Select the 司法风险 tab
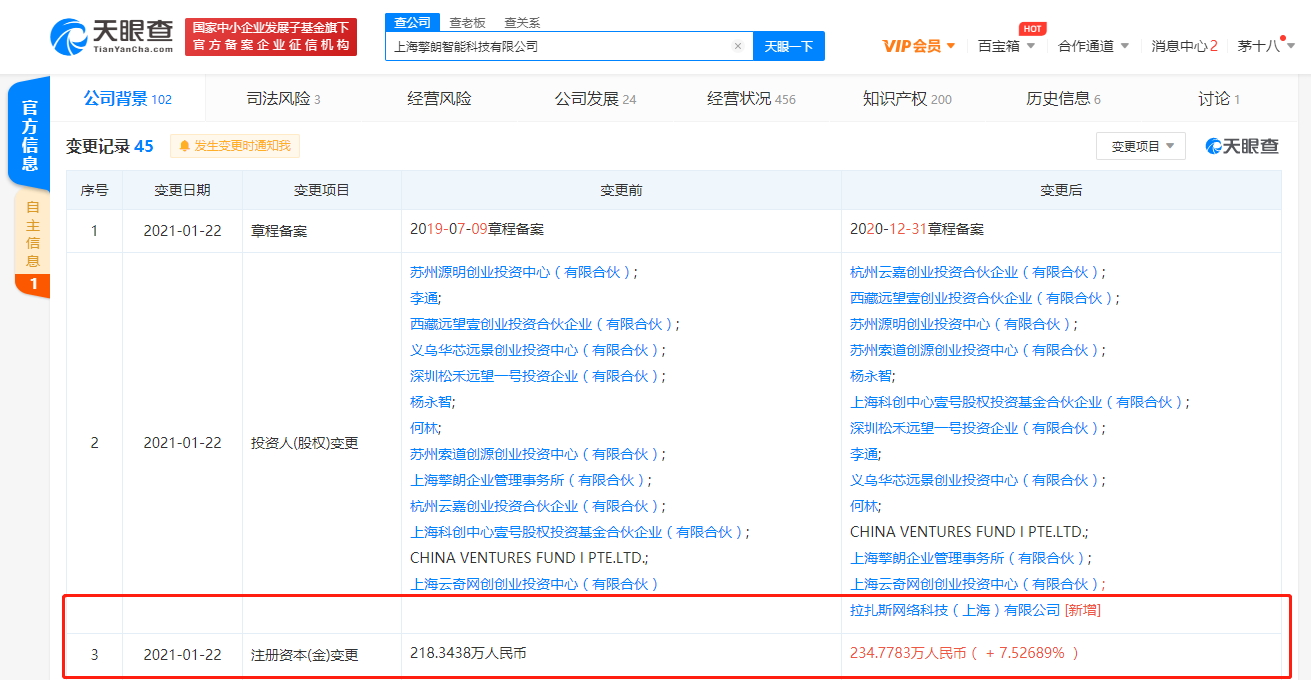 click(283, 99)
